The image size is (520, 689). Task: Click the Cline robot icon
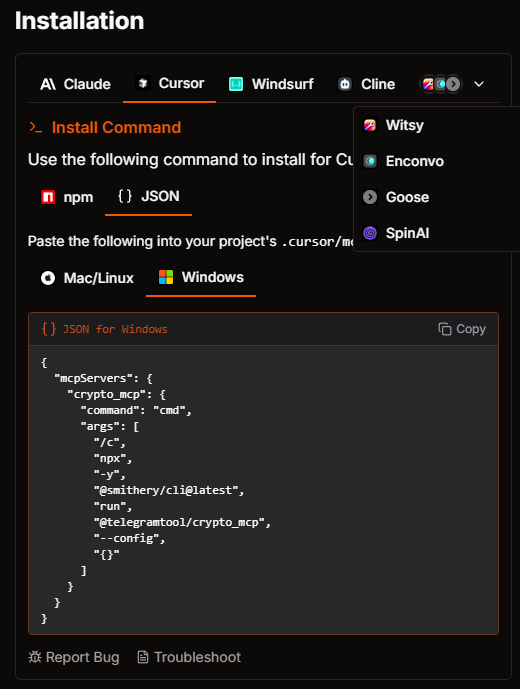pos(345,84)
